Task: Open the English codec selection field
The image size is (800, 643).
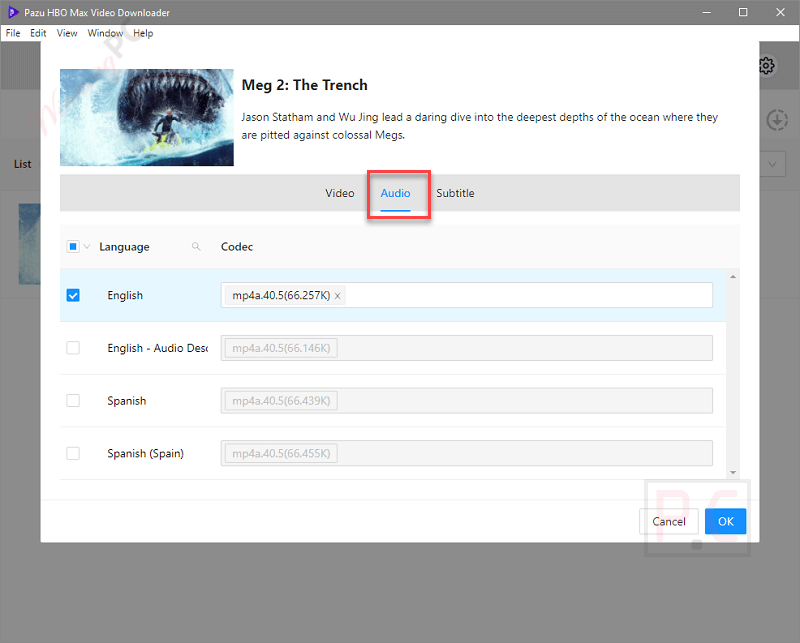Action: [x=466, y=295]
